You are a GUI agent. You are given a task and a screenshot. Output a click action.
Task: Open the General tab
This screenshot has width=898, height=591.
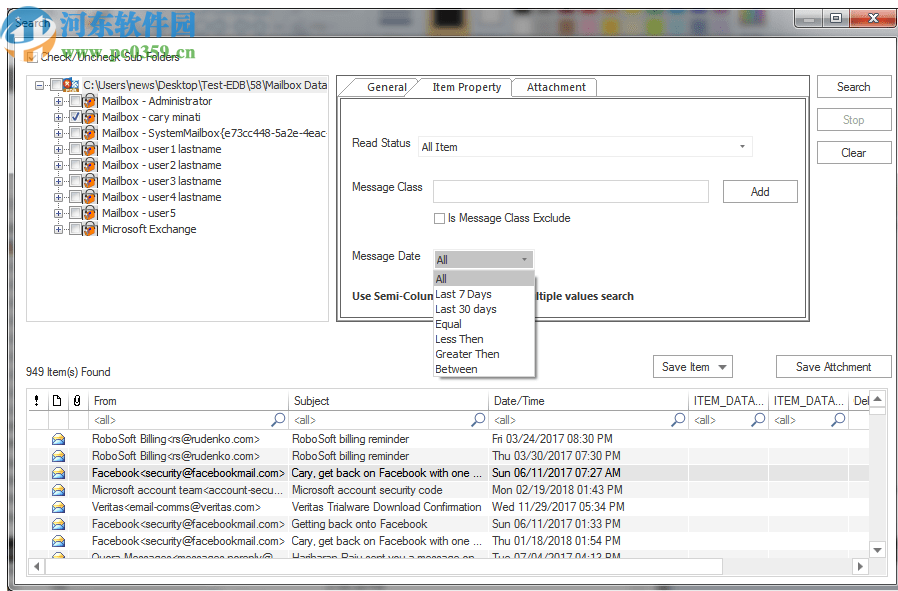click(x=385, y=87)
